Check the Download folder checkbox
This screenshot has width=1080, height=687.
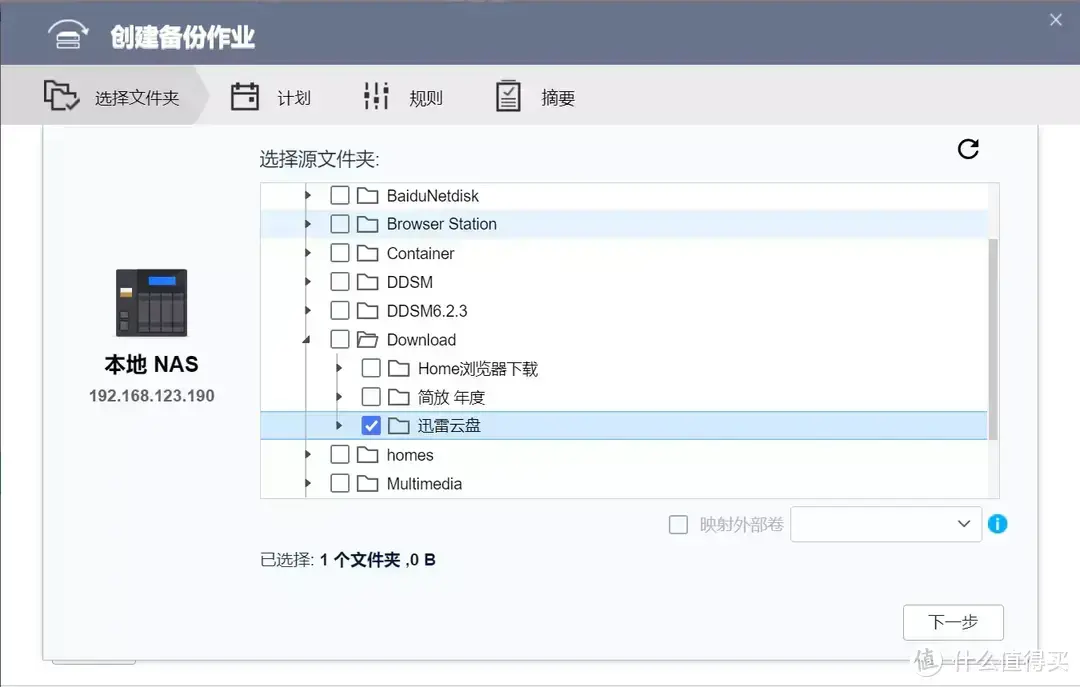click(x=340, y=339)
